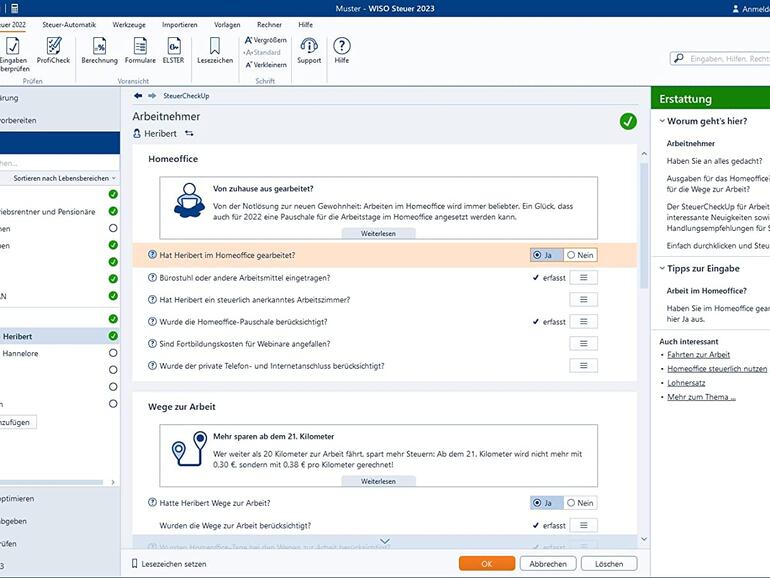770x578 pixels.
Task: Select Nein for Wege zur Arbeit
Action: pos(580,503)
